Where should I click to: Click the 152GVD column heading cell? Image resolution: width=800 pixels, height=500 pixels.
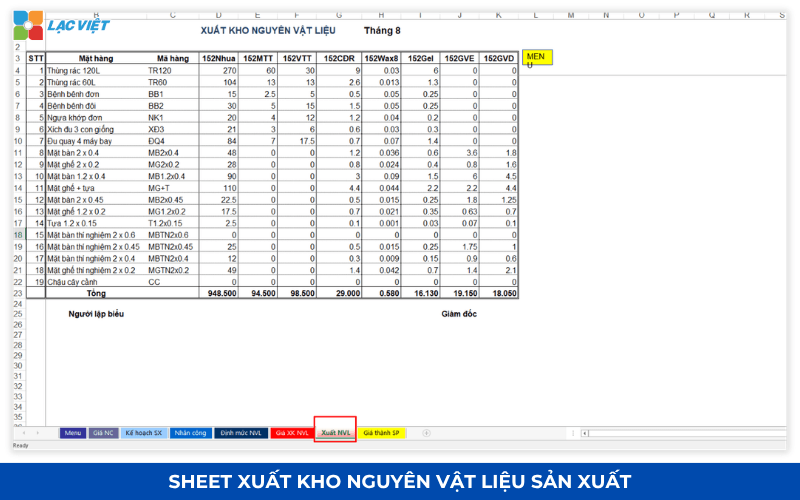[x=498, y=58]
